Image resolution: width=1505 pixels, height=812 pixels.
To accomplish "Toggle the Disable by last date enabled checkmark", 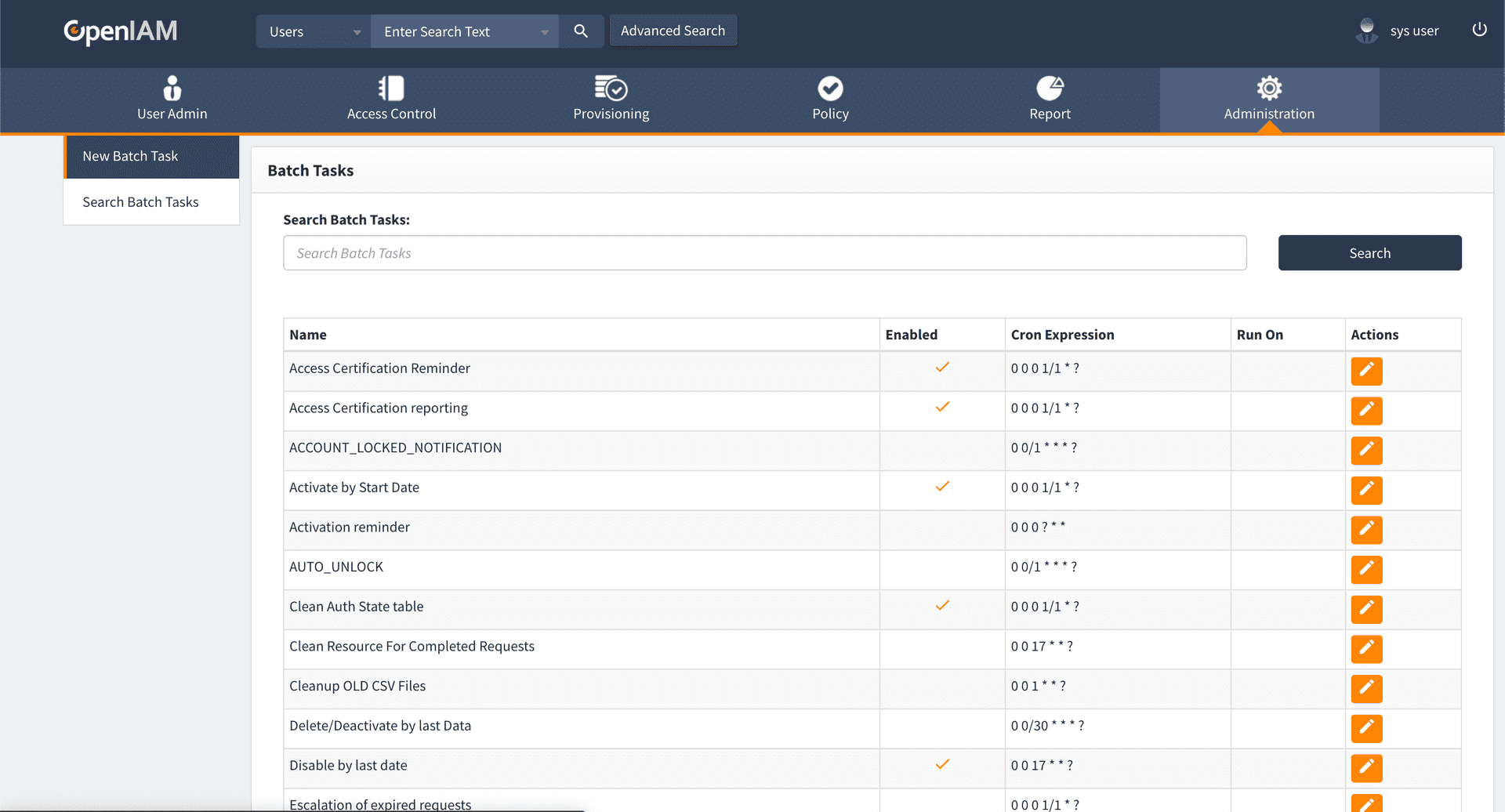I will [942, 764].
